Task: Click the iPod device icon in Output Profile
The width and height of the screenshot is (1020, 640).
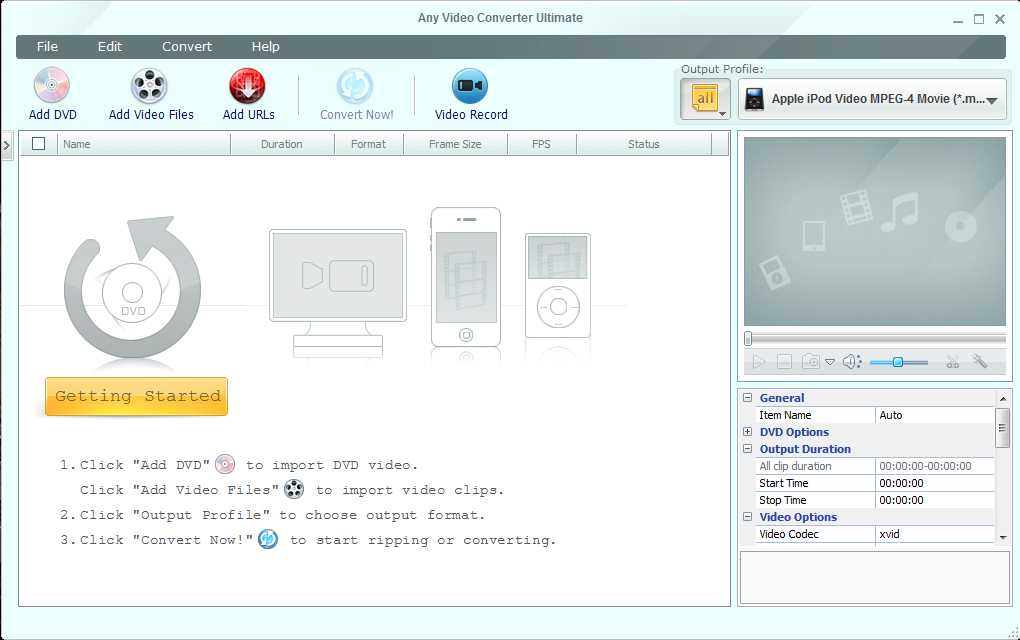Action: pyautogui.click(x=755, y=100)
